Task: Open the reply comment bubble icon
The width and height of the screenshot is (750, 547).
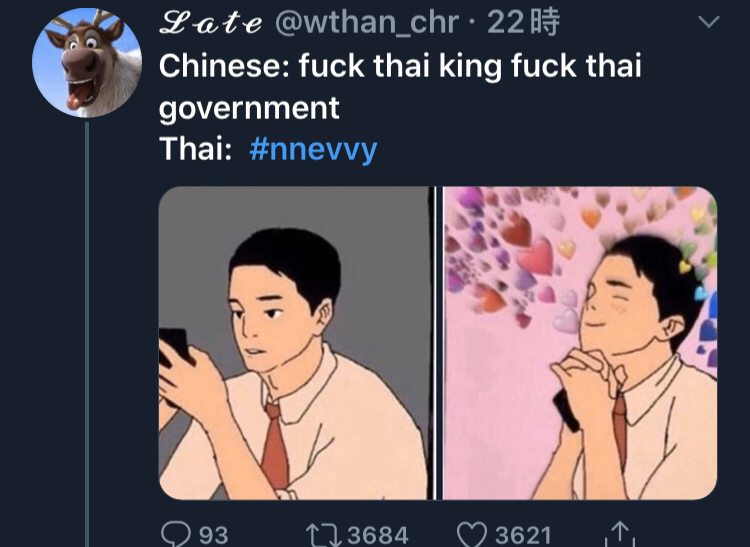Action: click(176, 534)
